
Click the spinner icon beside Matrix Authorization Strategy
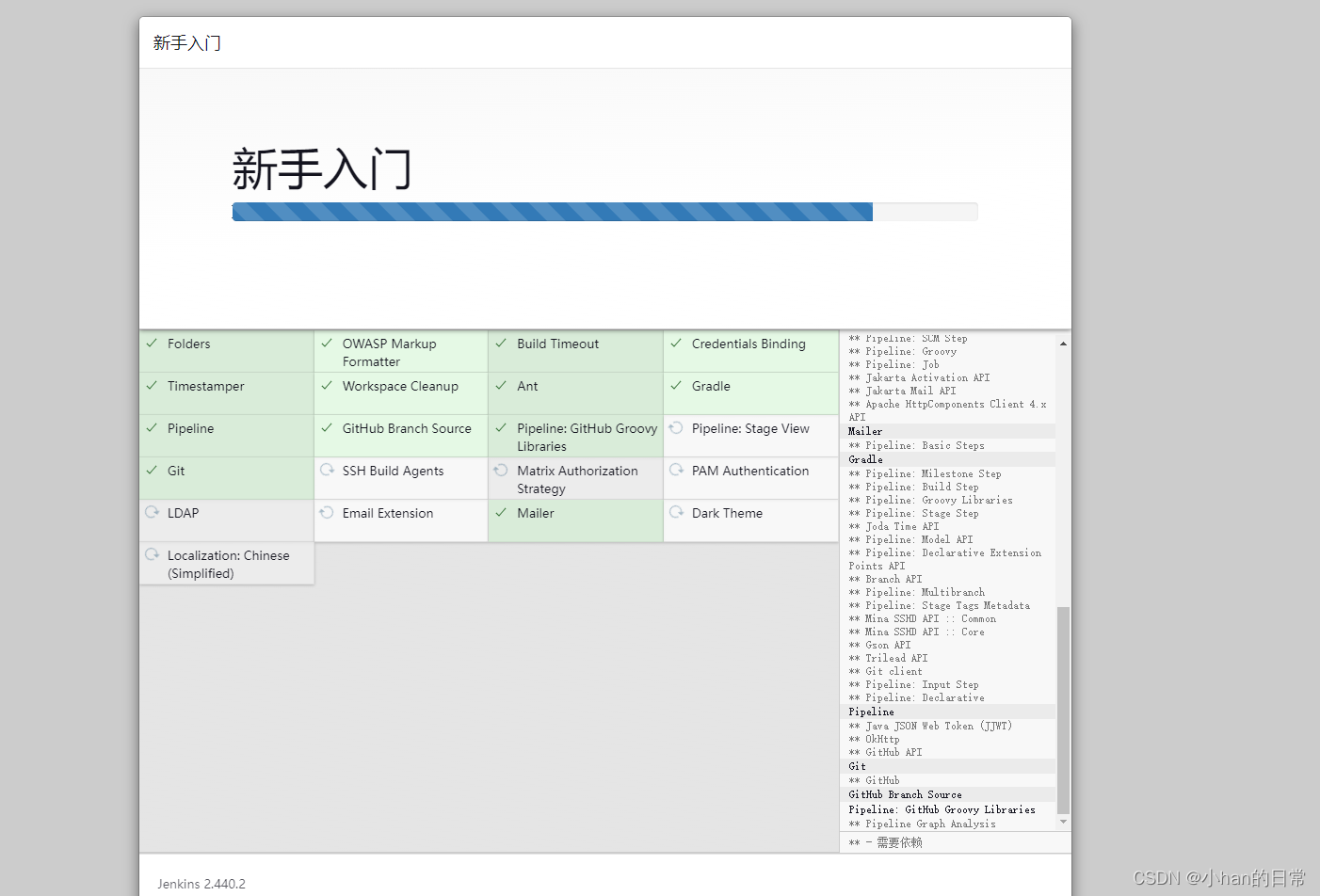click(501, 471)
